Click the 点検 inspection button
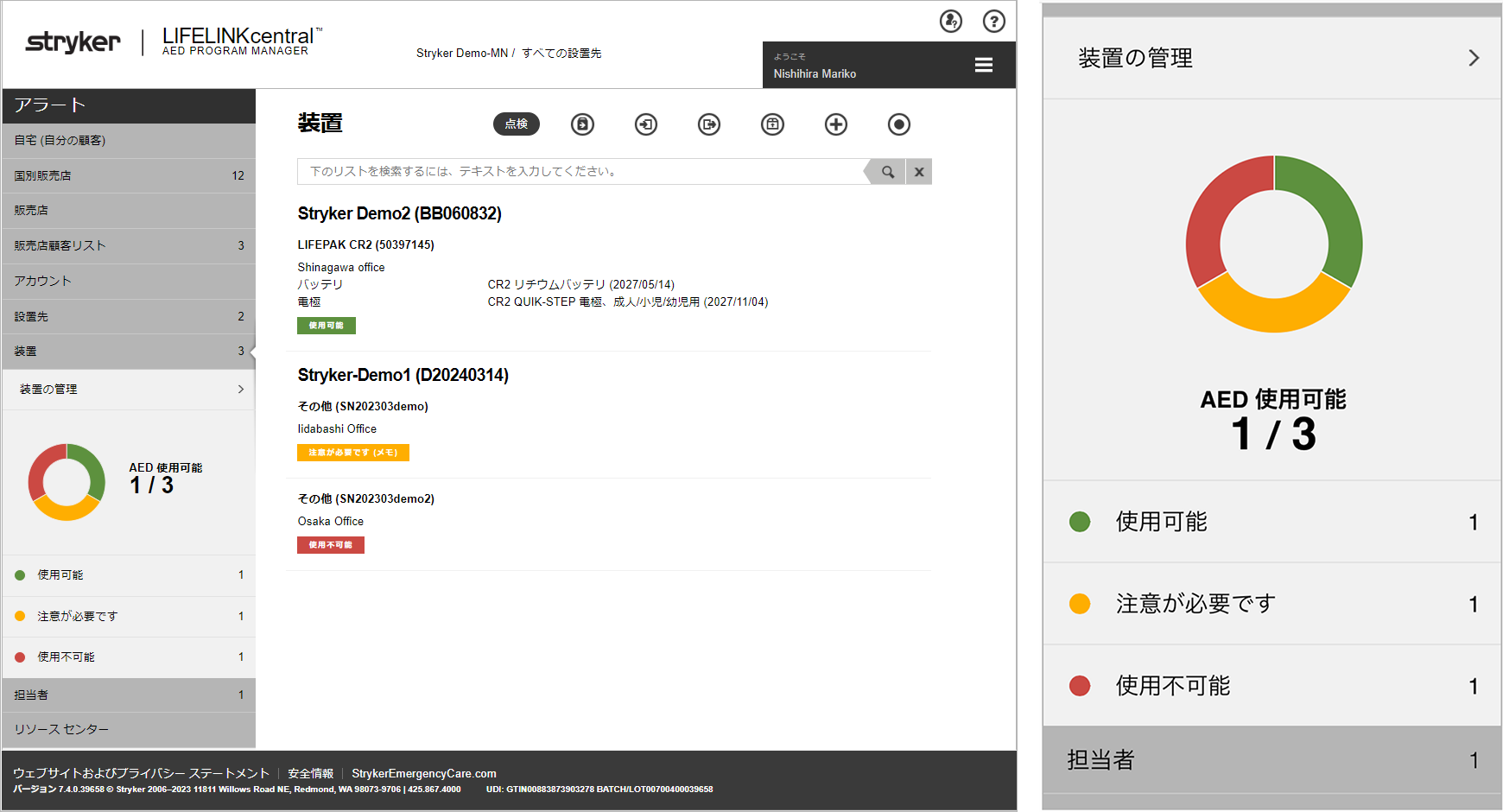The image size is (1503, 812). [517, 124]
